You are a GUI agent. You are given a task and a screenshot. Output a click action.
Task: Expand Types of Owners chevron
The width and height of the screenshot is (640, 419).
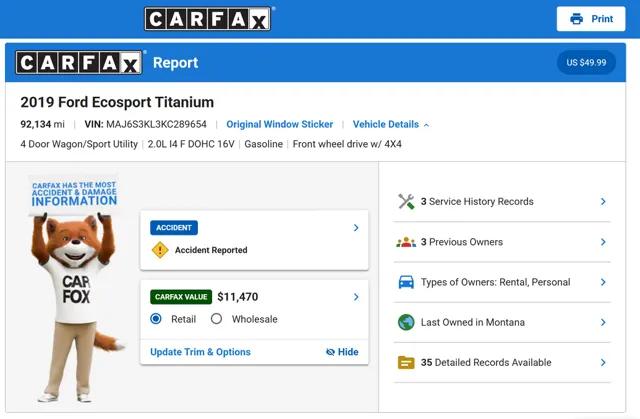click(x=603, y=282)
